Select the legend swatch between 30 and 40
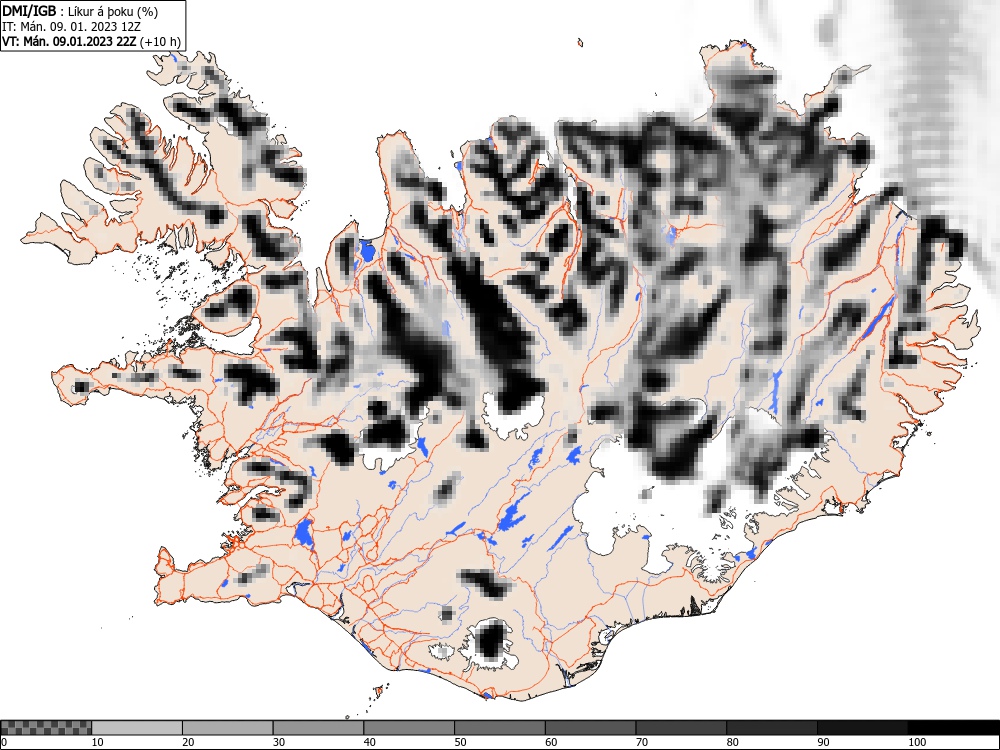The width and height of the screenshot is (1000, 750). [x=318, y=728]
